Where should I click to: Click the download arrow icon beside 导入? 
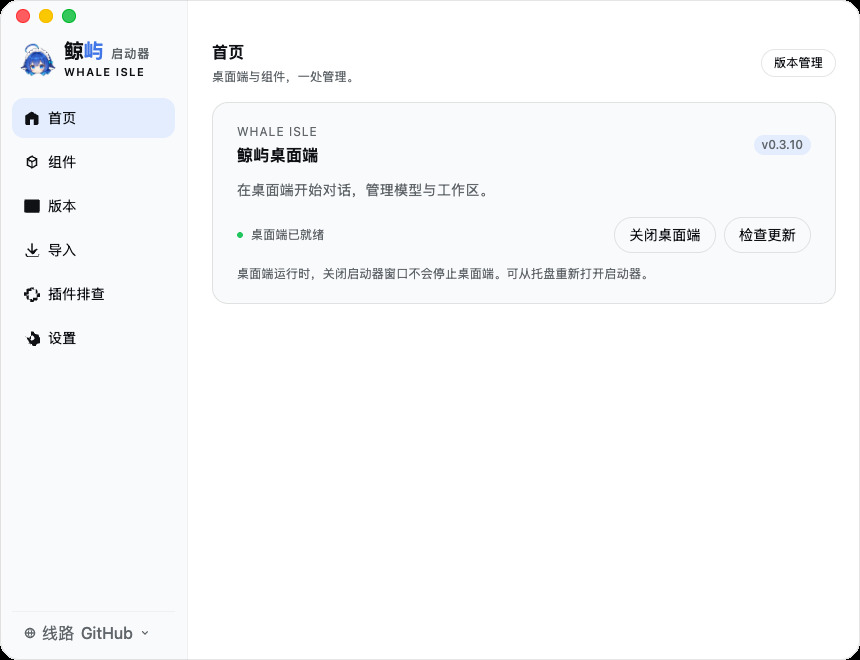[x=32, y=250]
